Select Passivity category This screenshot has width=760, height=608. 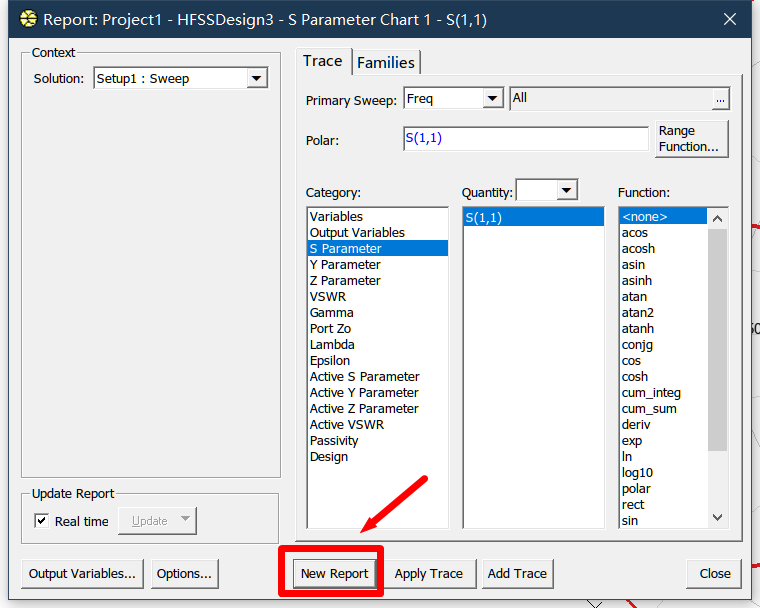click(x=378, y=440)
